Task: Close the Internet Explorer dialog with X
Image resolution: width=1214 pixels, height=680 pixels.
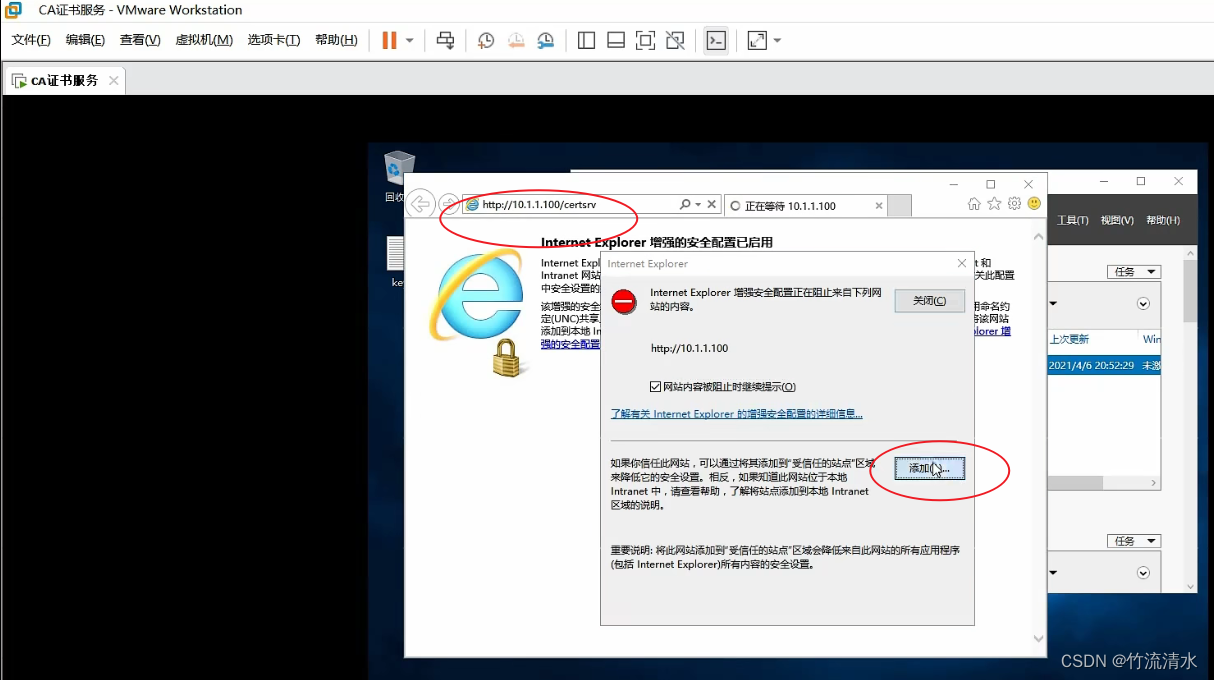Action: (x=962, y=263)
